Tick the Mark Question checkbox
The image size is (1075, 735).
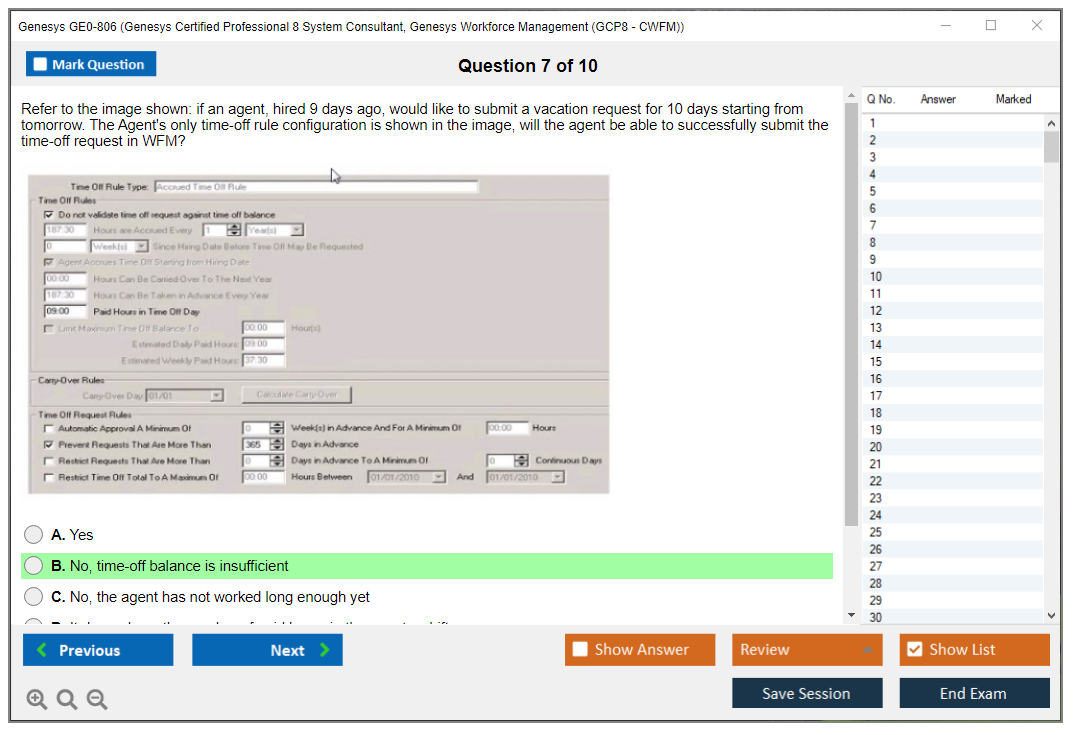click(41, 65)
